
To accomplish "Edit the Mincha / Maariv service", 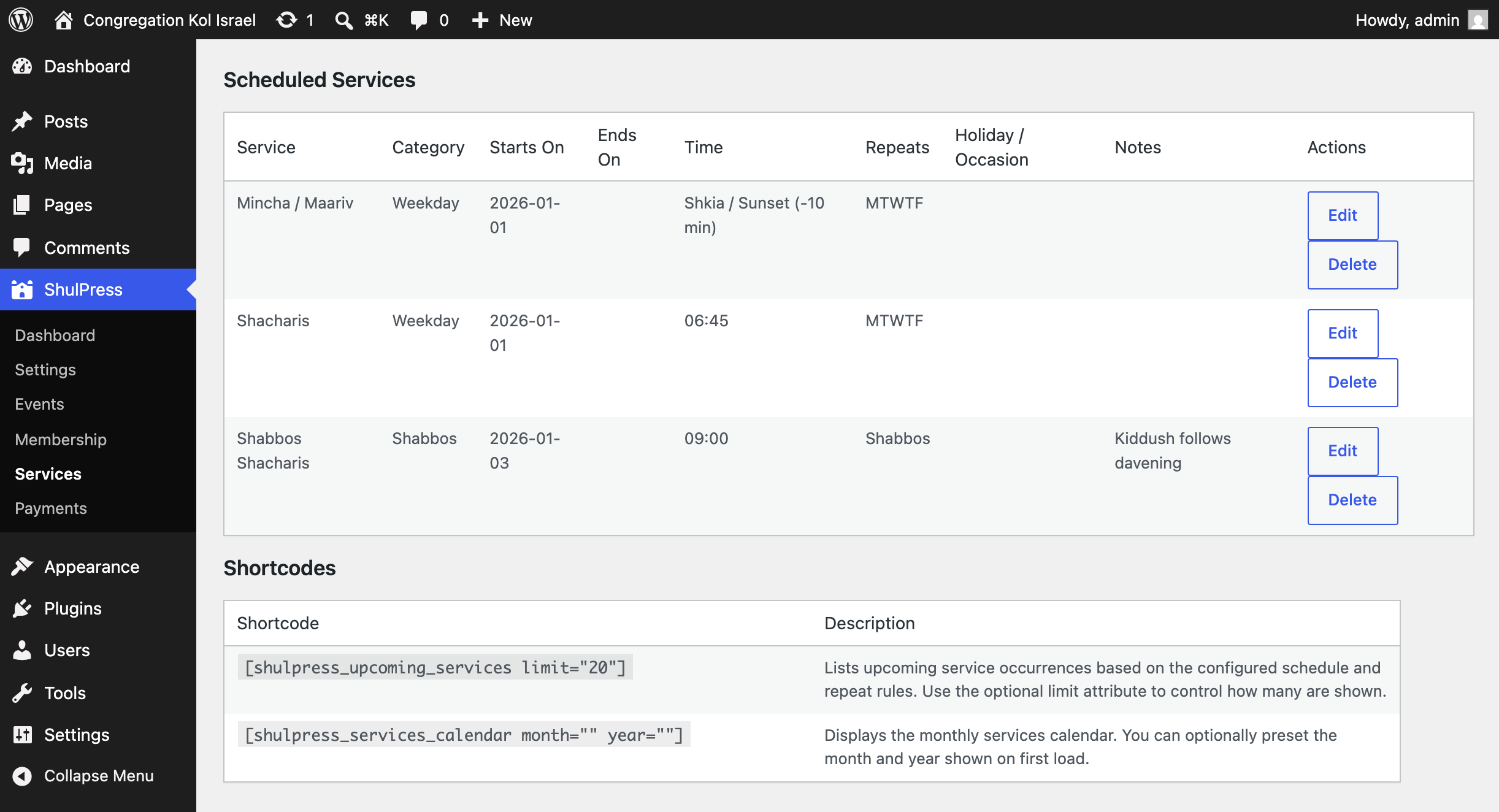I will click(x=1343, y=215).
